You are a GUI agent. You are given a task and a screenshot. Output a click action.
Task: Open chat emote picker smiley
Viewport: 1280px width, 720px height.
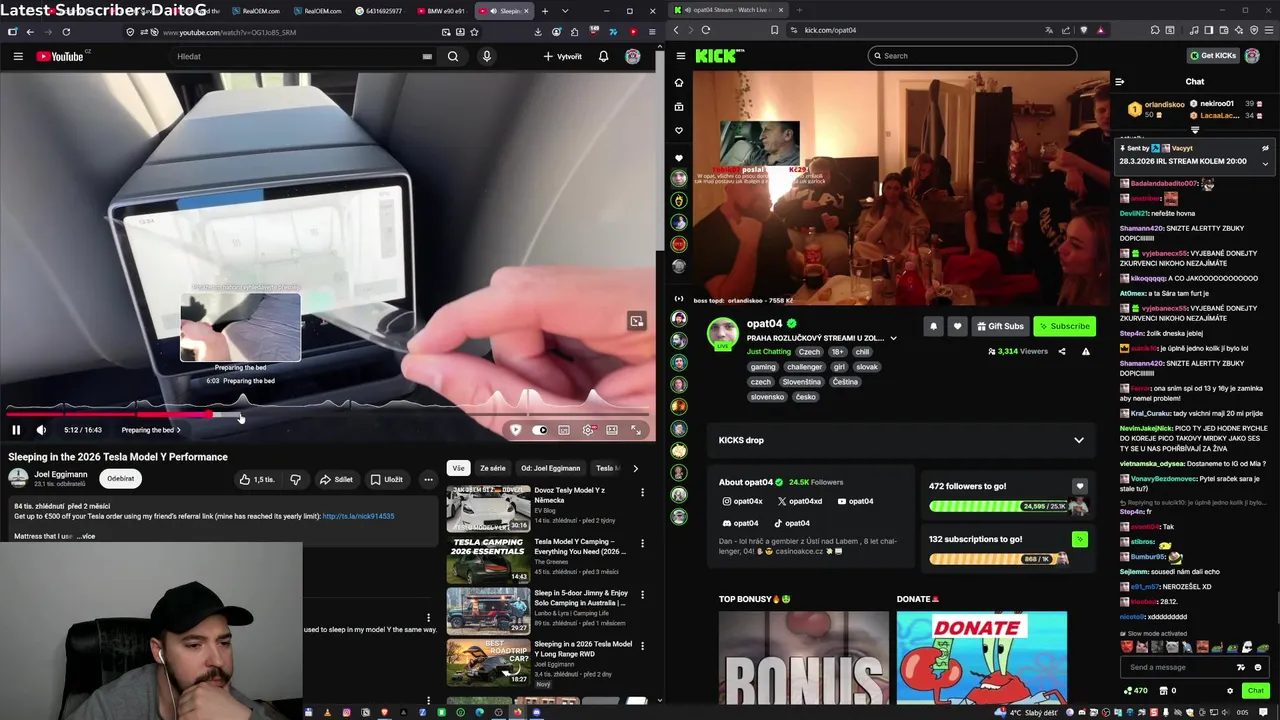(1258, 667)
